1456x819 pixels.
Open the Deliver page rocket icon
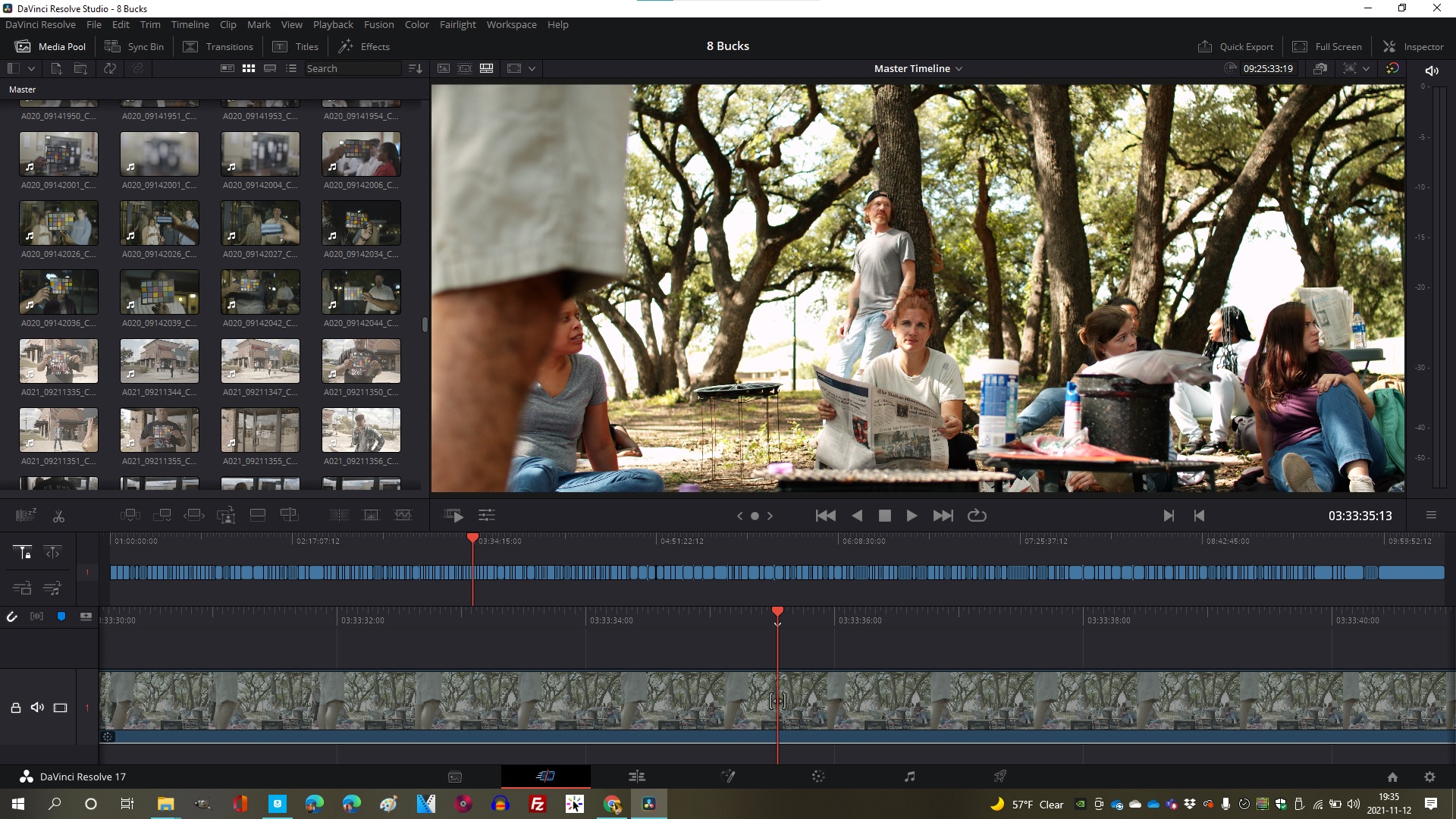pos(1000,777)
